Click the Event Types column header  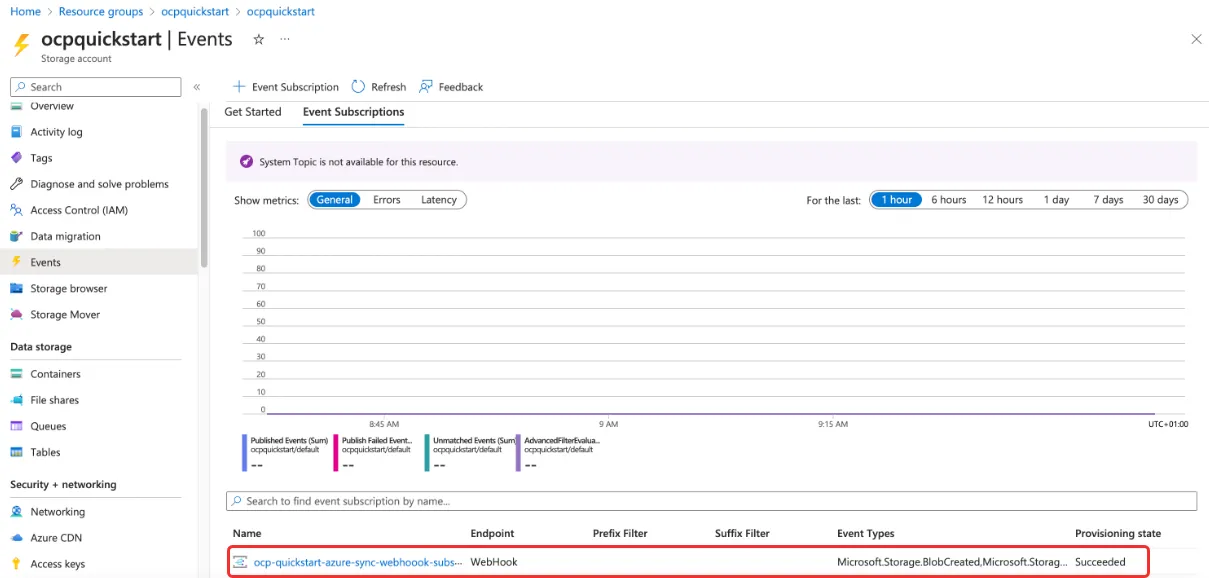866,533
